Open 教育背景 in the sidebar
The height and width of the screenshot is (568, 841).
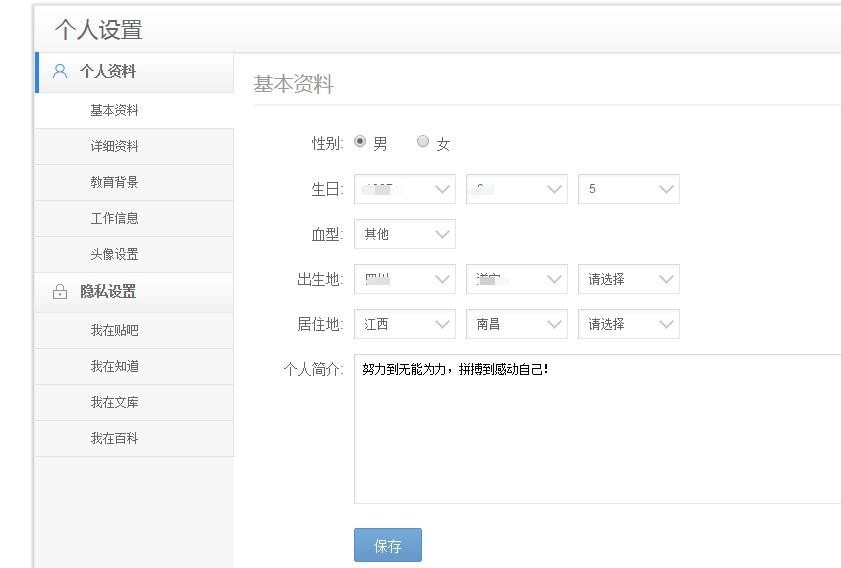click(x=134, y=182)
